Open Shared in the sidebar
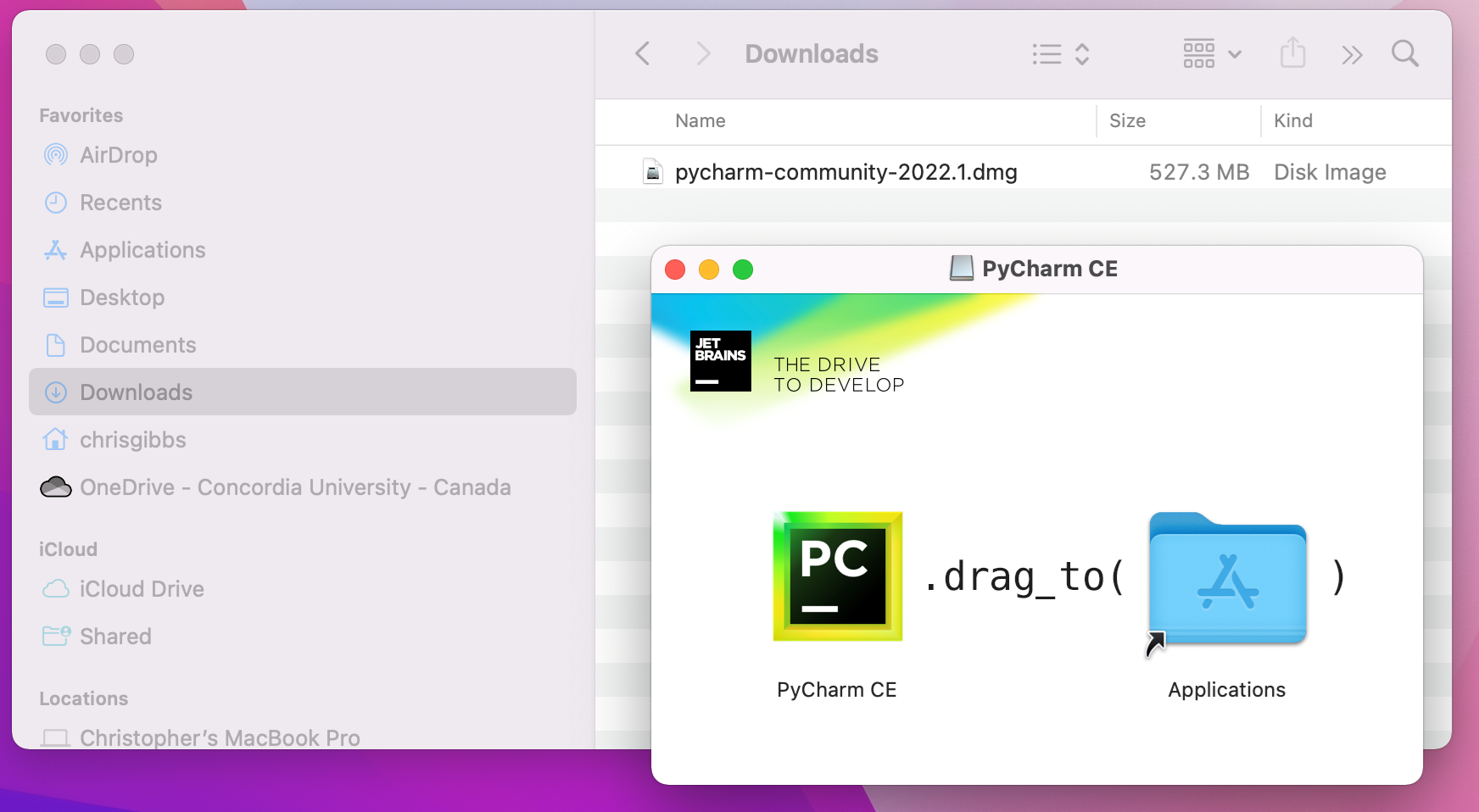Image resolution: width=1479 pixels, height=812 pixels. pos(303,637)
